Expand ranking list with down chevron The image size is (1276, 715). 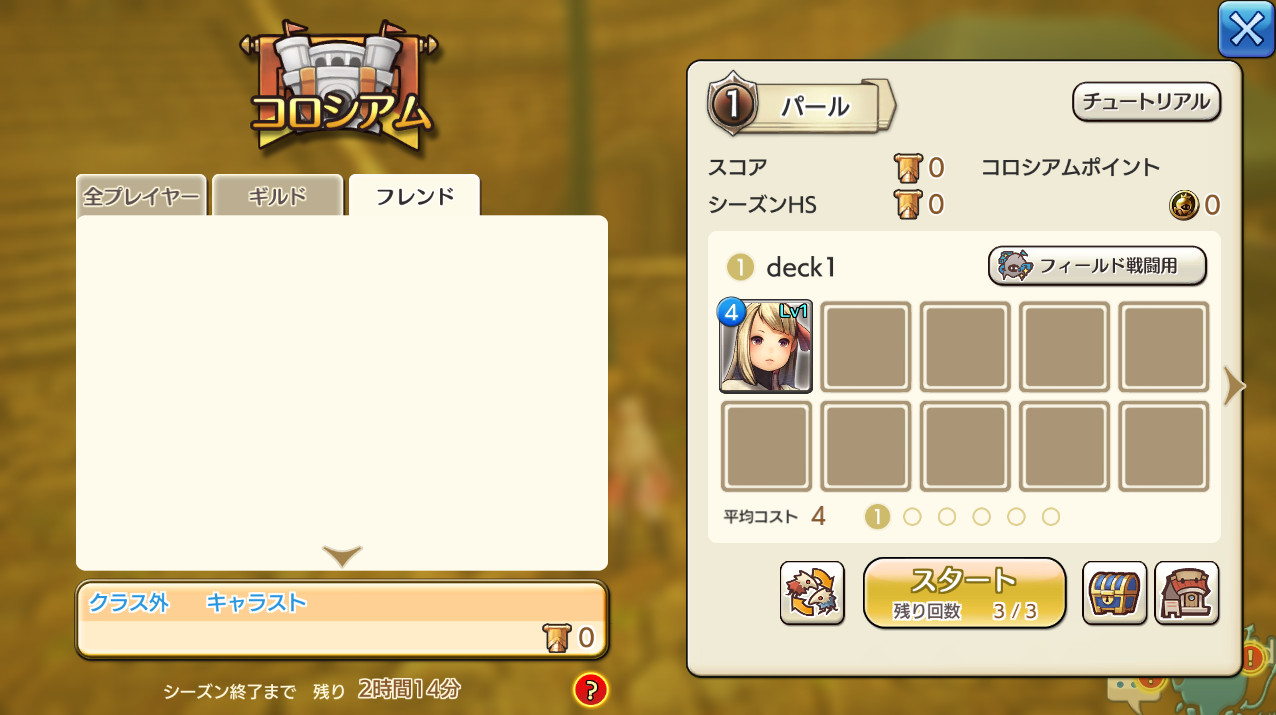(342, 556)
